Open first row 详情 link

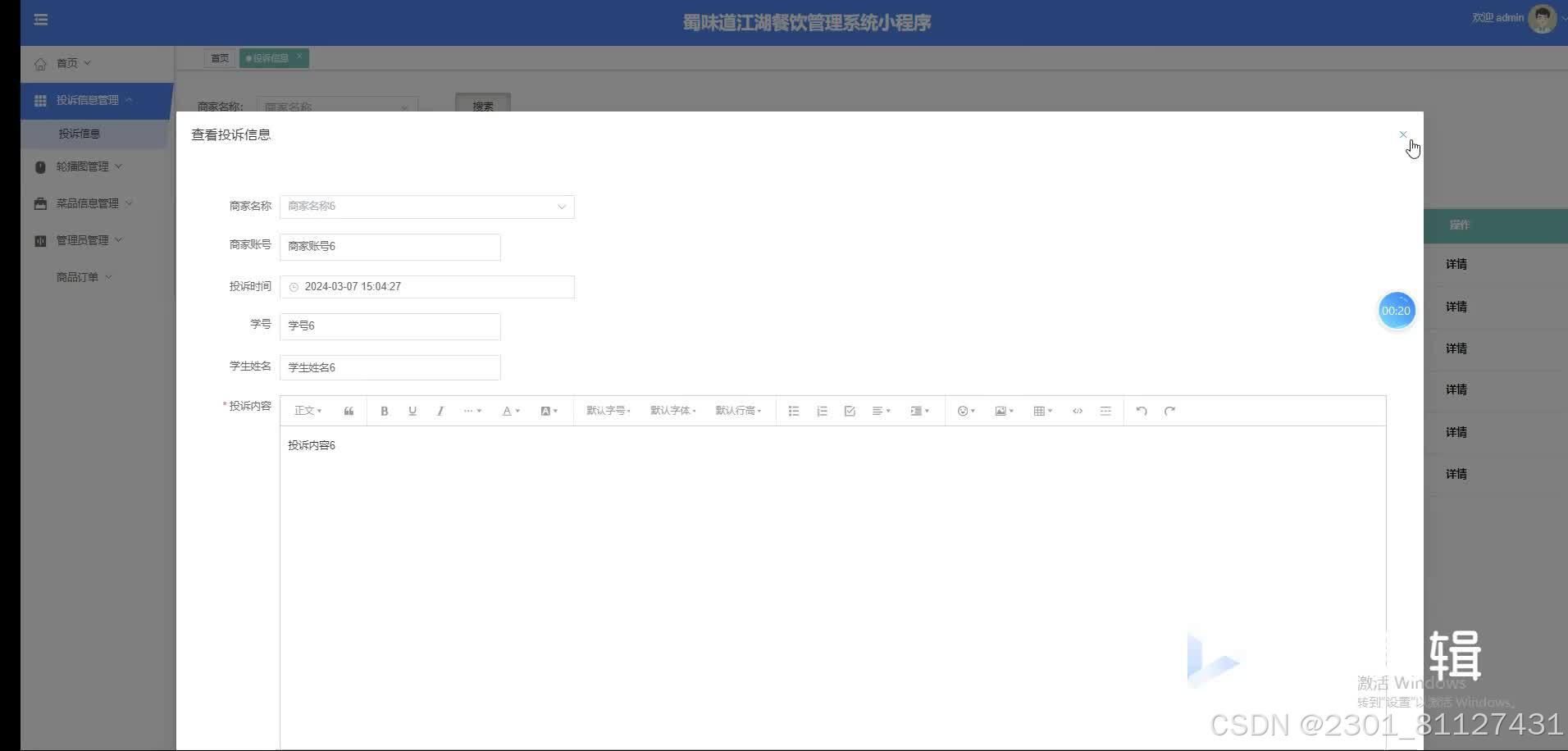1456,264
